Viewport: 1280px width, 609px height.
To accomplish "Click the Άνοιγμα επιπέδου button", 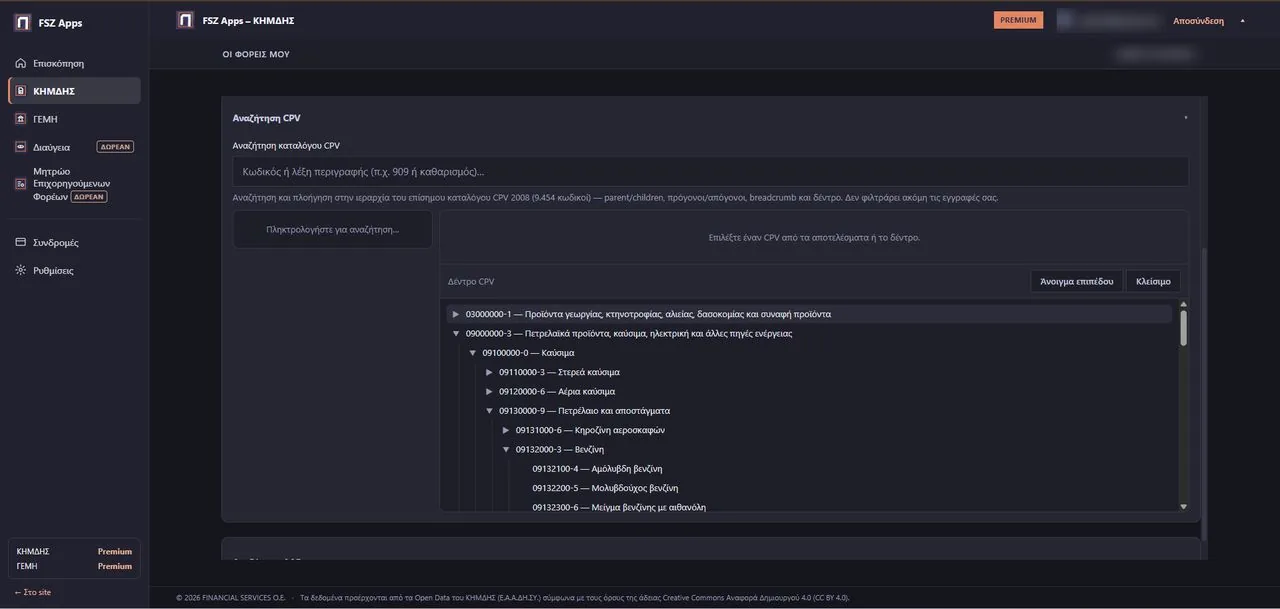I will tap(1076, 281).
